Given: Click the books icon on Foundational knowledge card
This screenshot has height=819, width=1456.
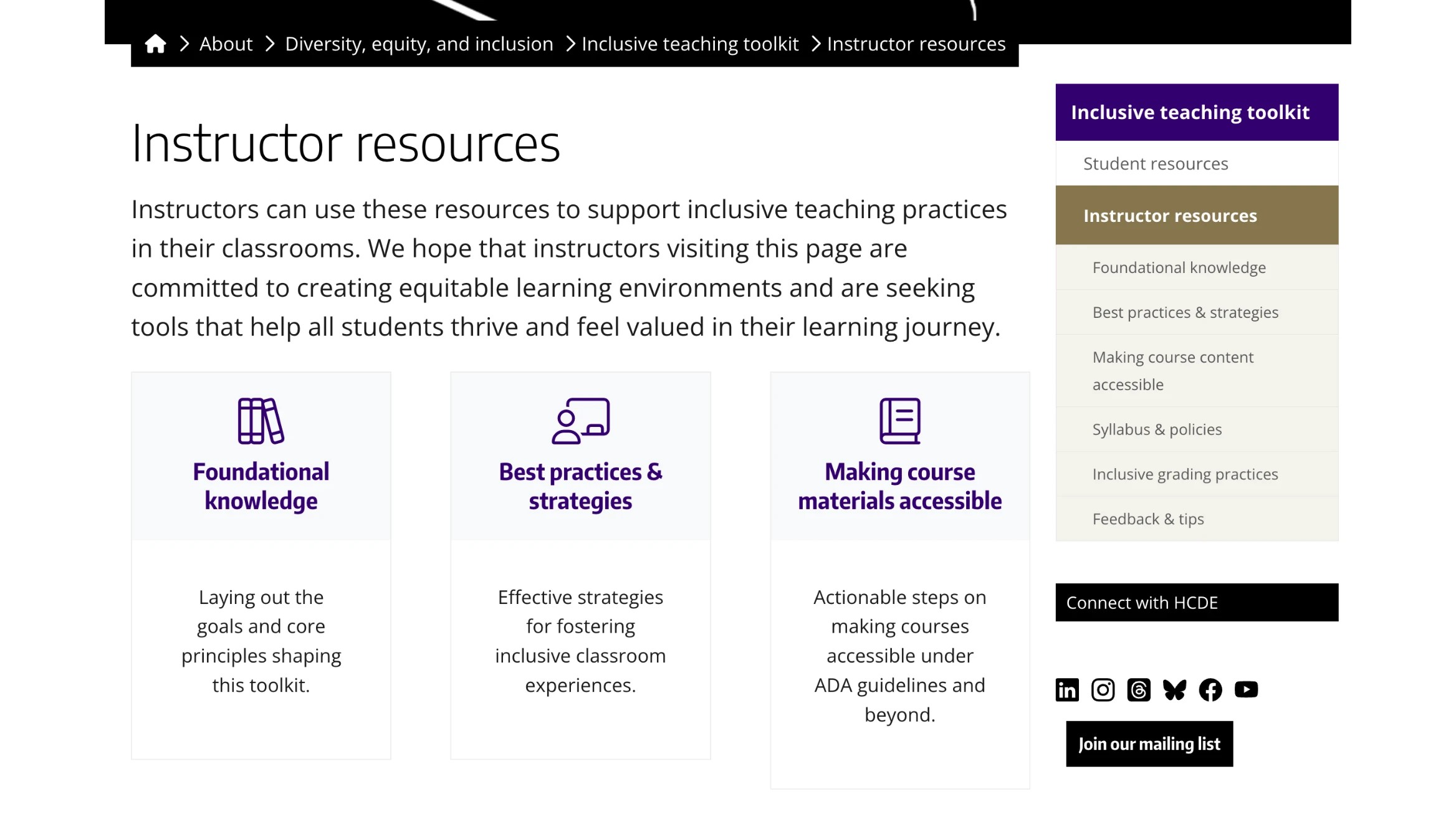Looking at the screenshot, I should tap(261, 421).
